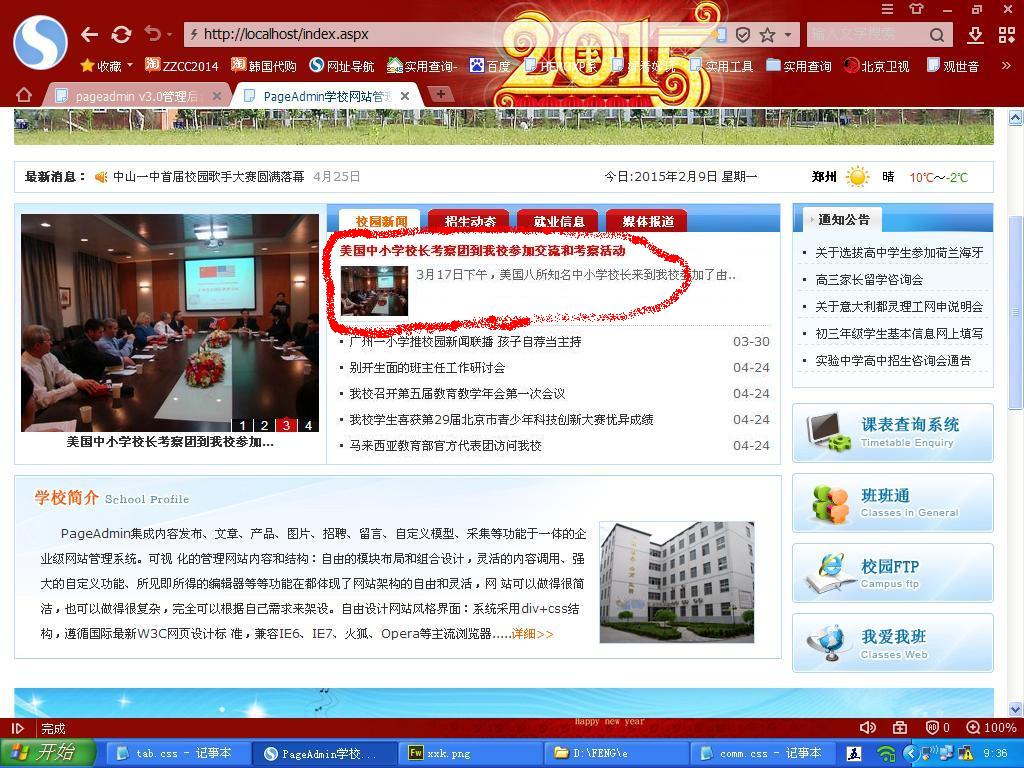Expand the undo-close-tab dropdown arrow
The width and height of the screenshot is (1024, 768).
click(168, 35)
